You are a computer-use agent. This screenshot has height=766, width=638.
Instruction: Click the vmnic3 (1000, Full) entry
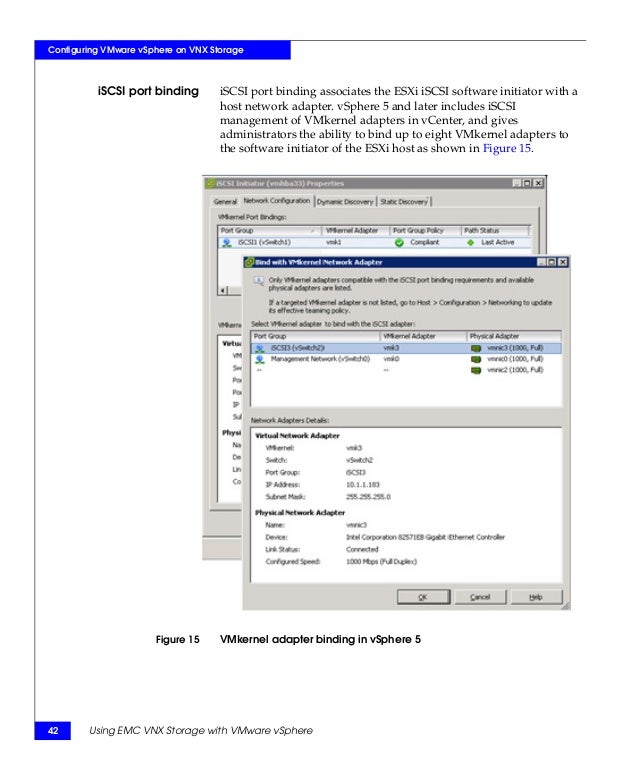(x=515, y=348)
